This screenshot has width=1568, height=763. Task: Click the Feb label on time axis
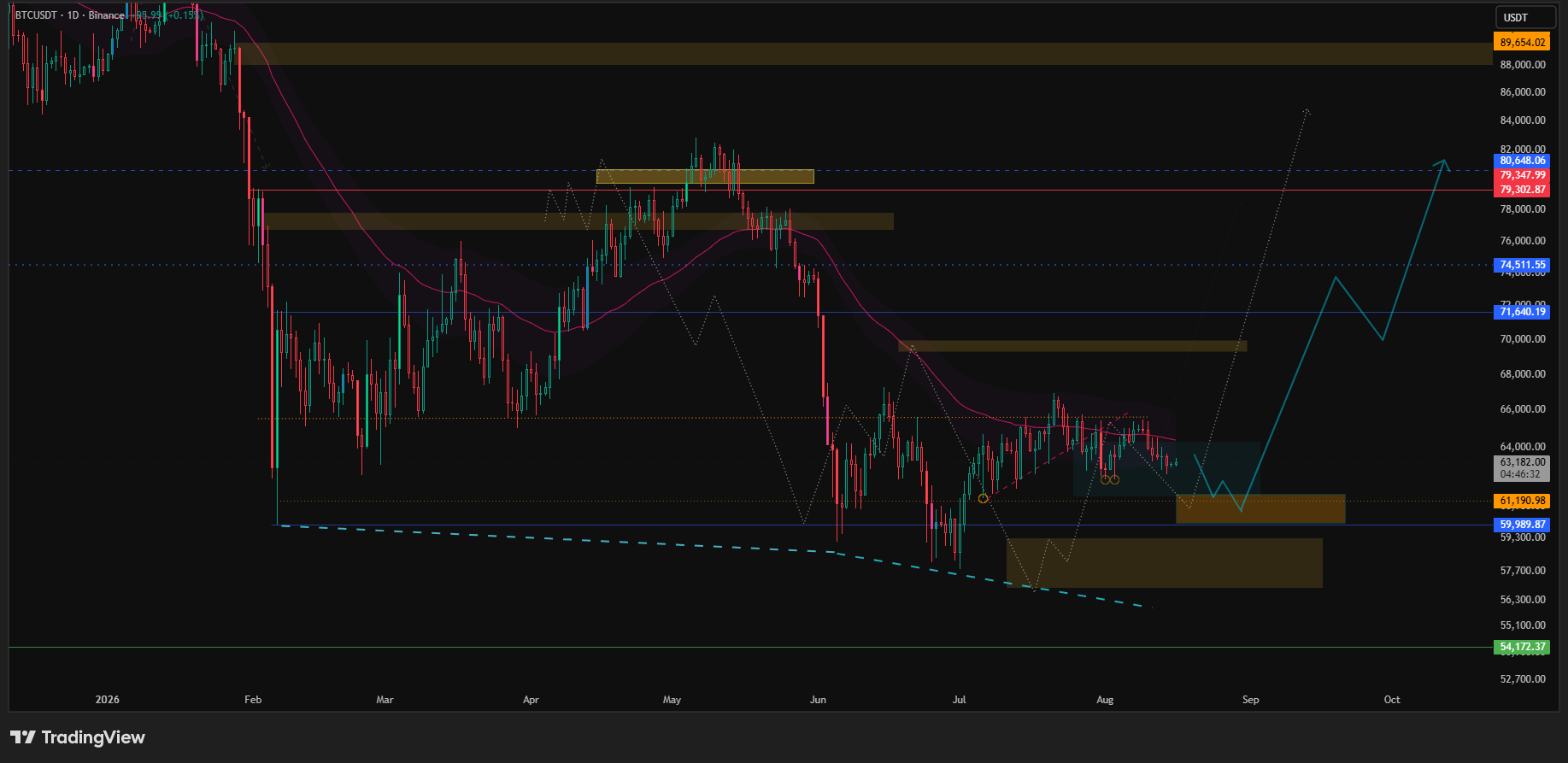[253, 700]
